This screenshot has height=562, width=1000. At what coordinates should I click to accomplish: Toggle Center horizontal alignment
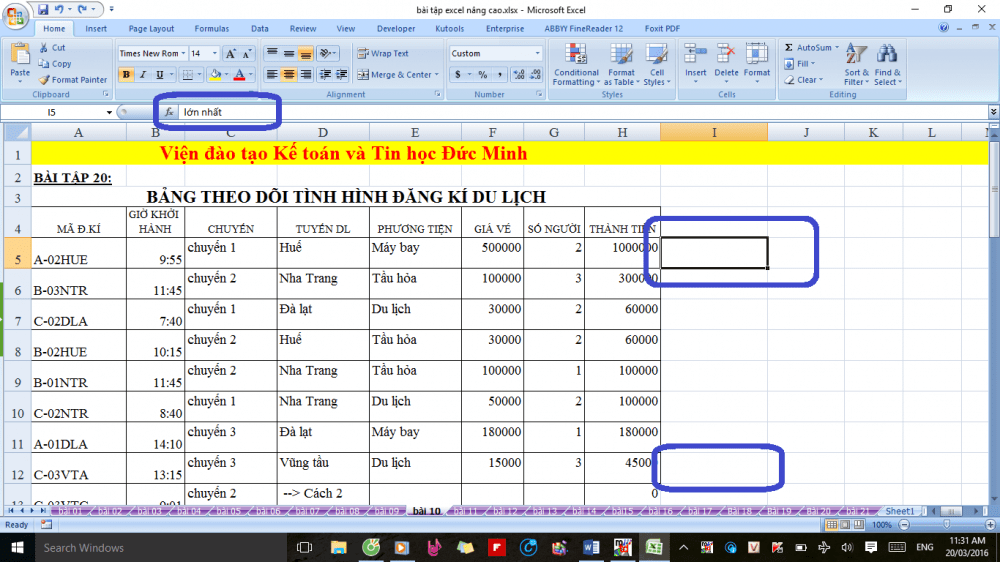tap(288, 75)
